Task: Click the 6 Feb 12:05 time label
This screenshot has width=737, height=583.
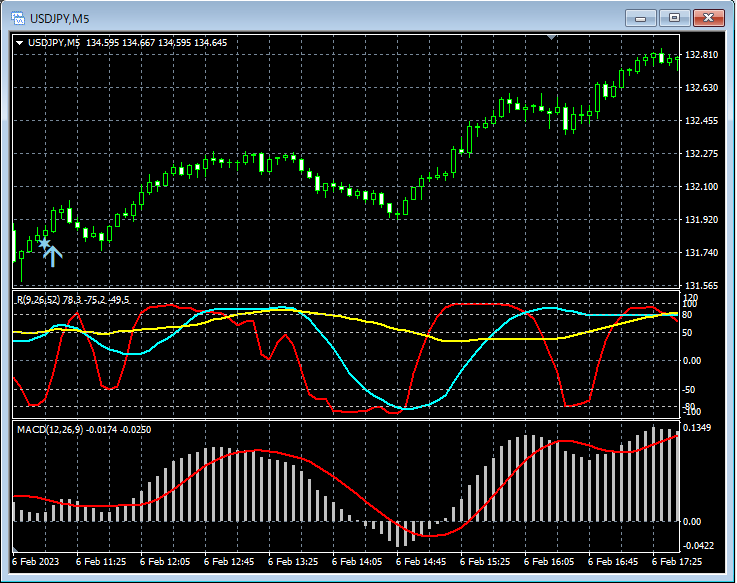Action: (165, 561)
